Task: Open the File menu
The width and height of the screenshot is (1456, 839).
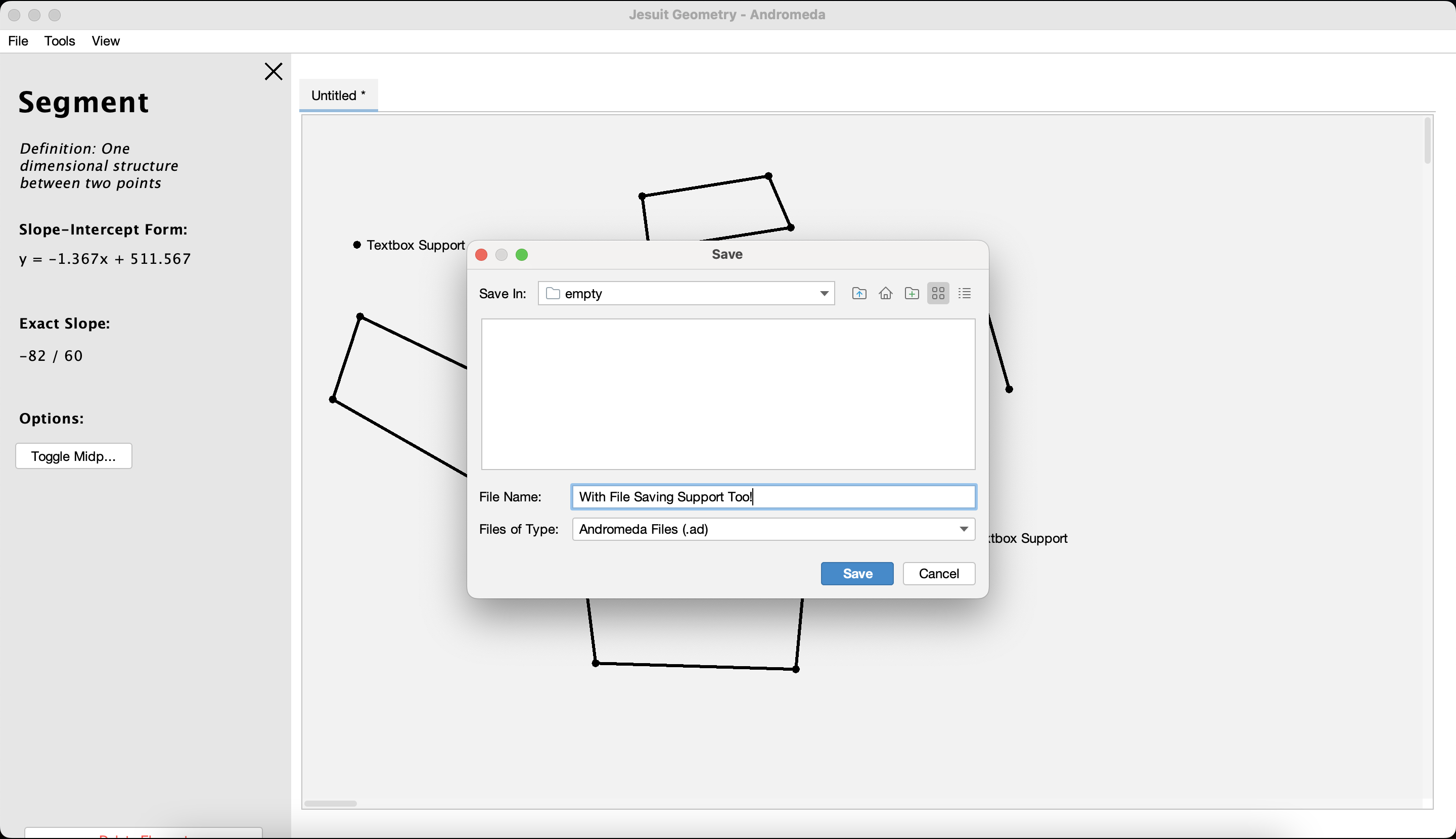Action: click(18, 41)
